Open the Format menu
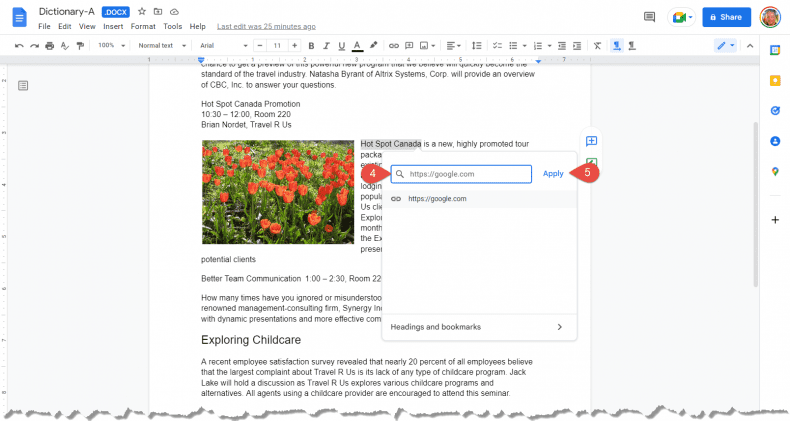Screen dimensions: 790x421 (x=143, y=26)
